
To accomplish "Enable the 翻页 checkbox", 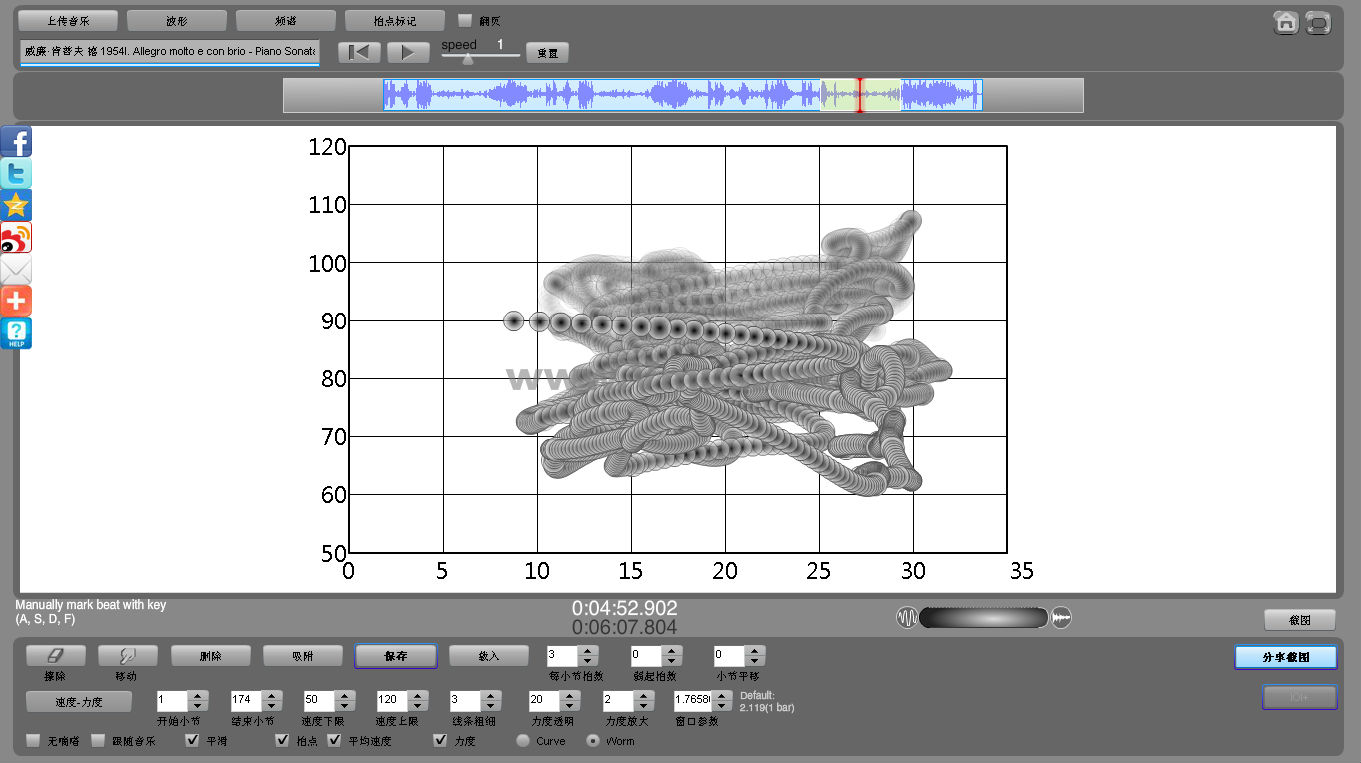I will 465,20.
